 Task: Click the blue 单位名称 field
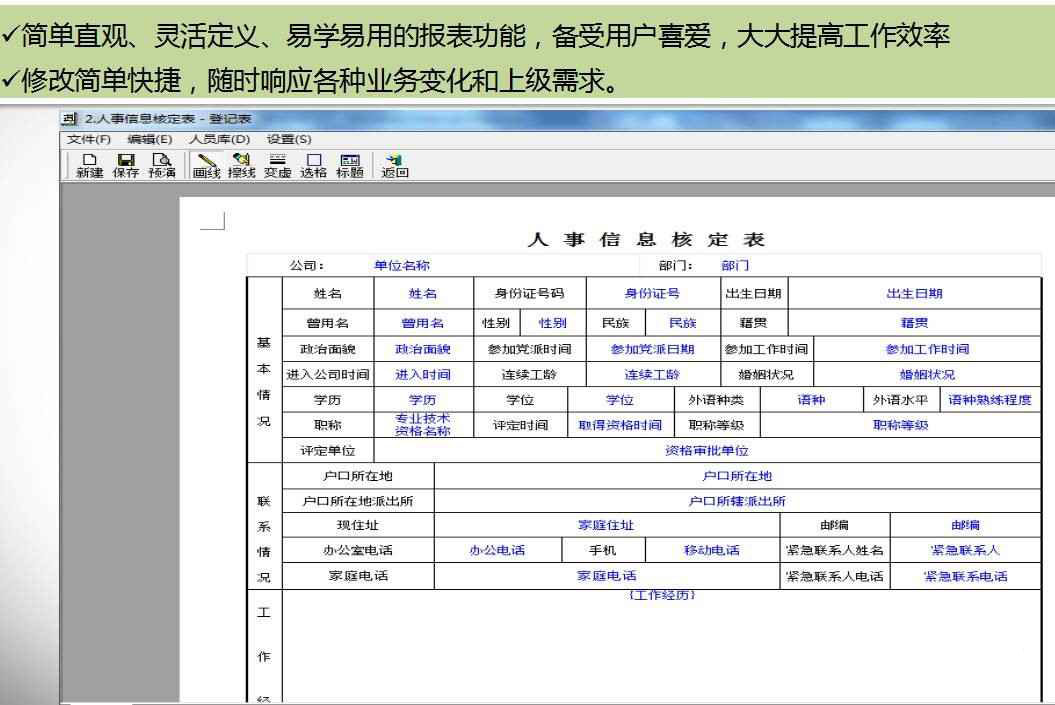click(x=402, y=266)
